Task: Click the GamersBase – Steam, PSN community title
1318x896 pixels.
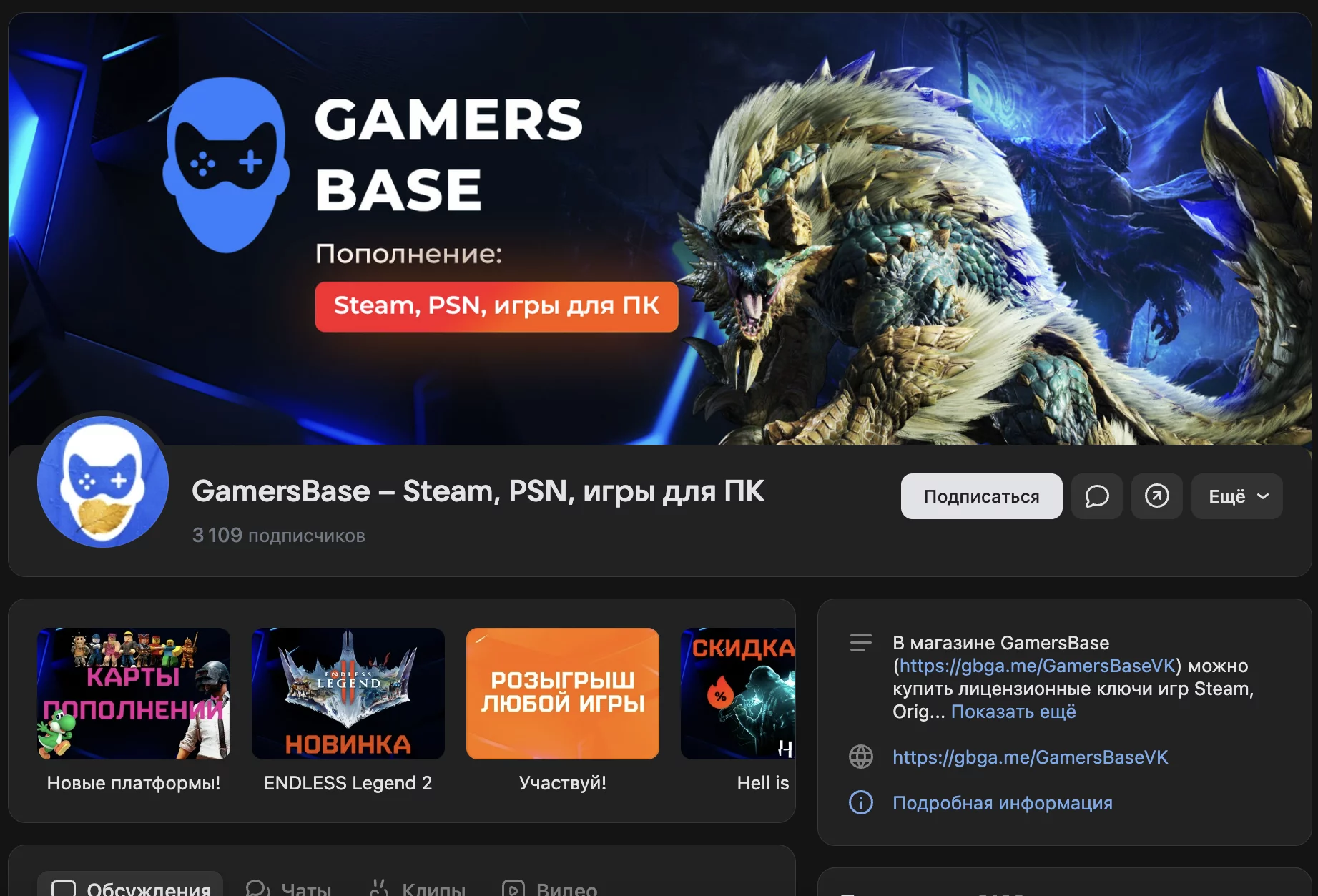Action: point(478,491)
